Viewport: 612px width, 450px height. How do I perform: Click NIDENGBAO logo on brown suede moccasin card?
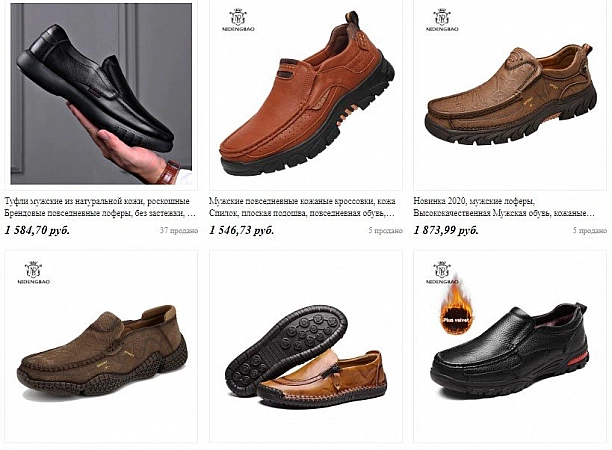pos(34,272)
